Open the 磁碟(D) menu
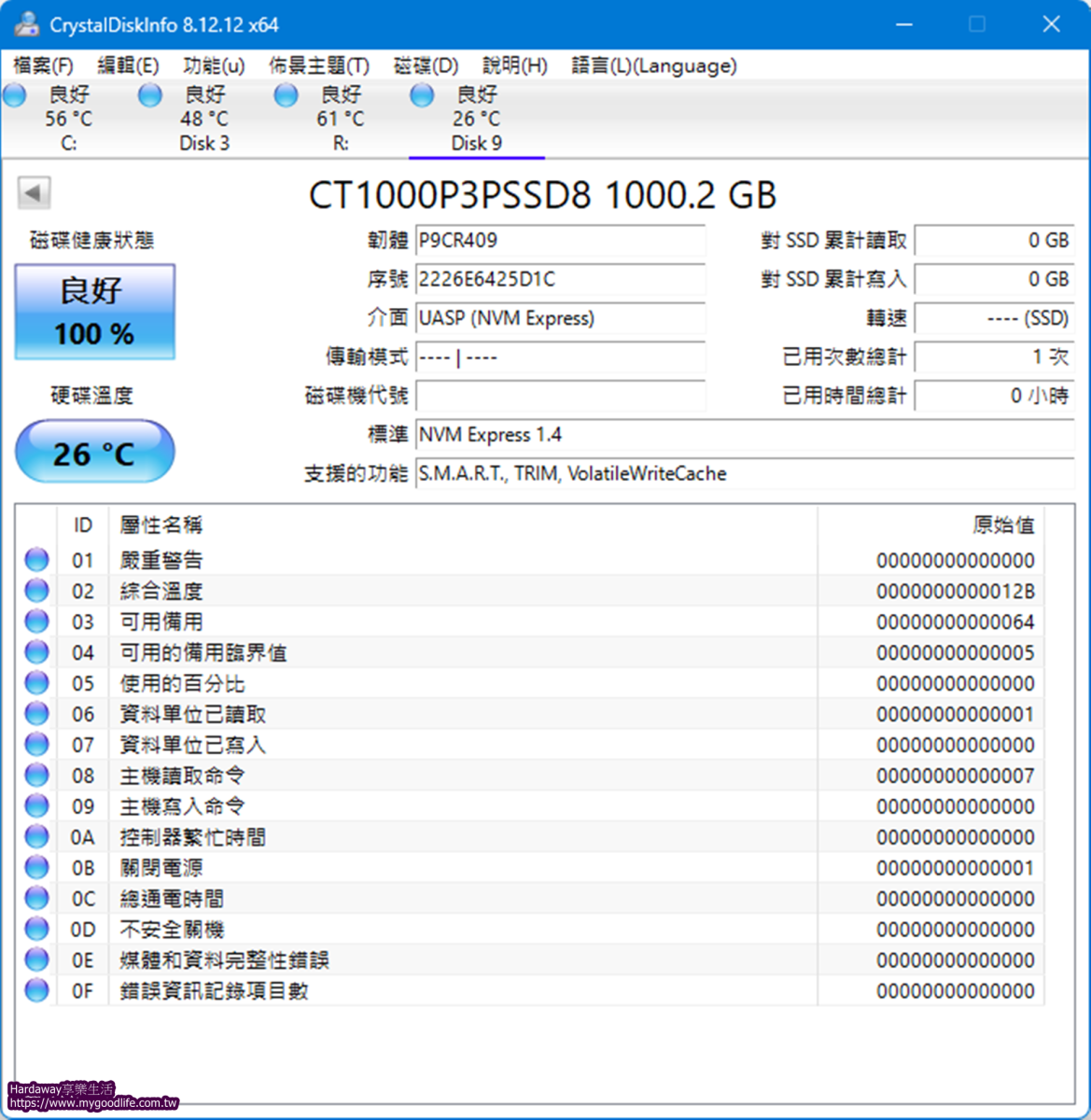This screenshot has height=1120, width=1091. 427,66
